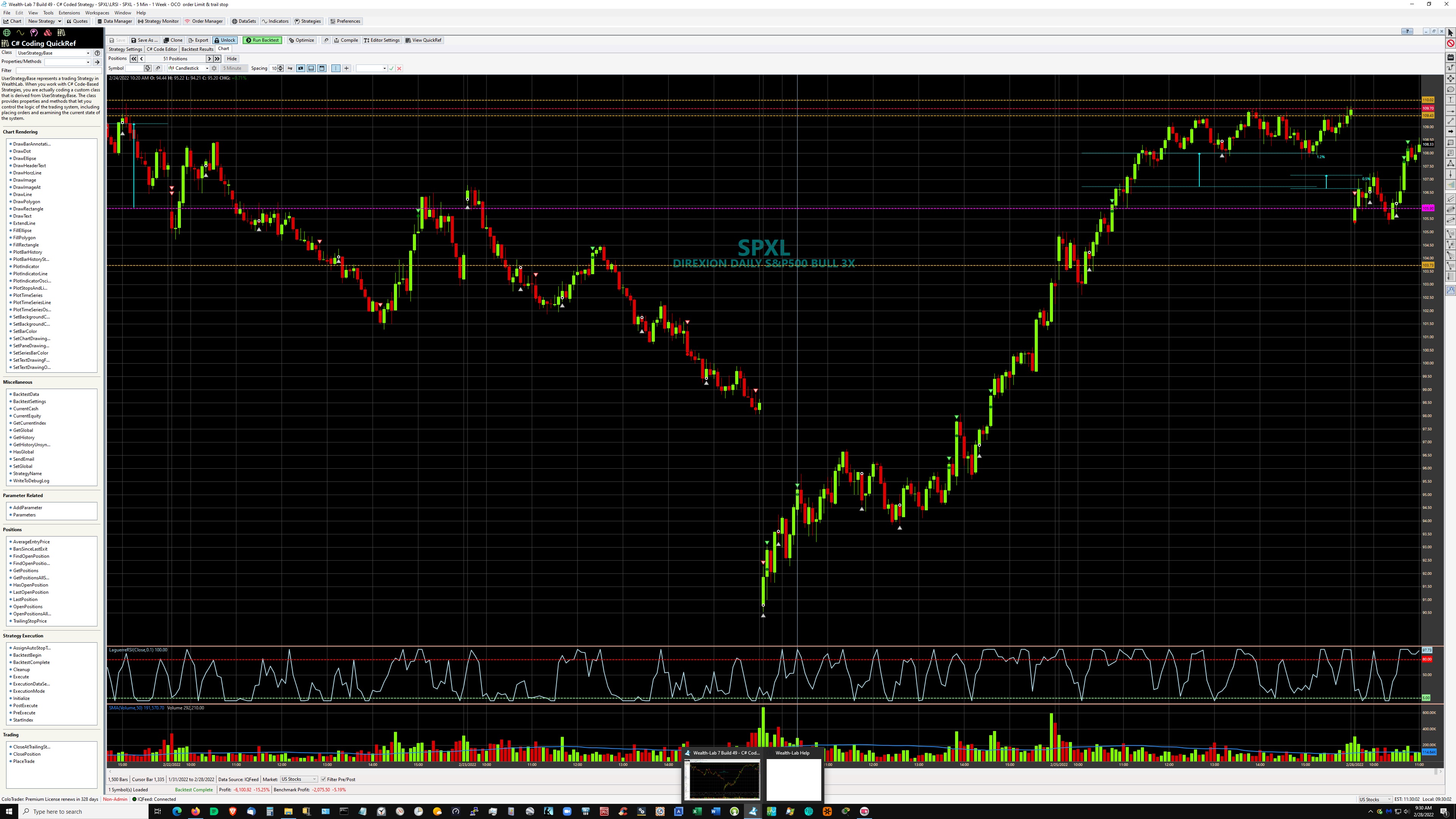
Task: Open the Strategy Monitor window
Action: [158, 22]
